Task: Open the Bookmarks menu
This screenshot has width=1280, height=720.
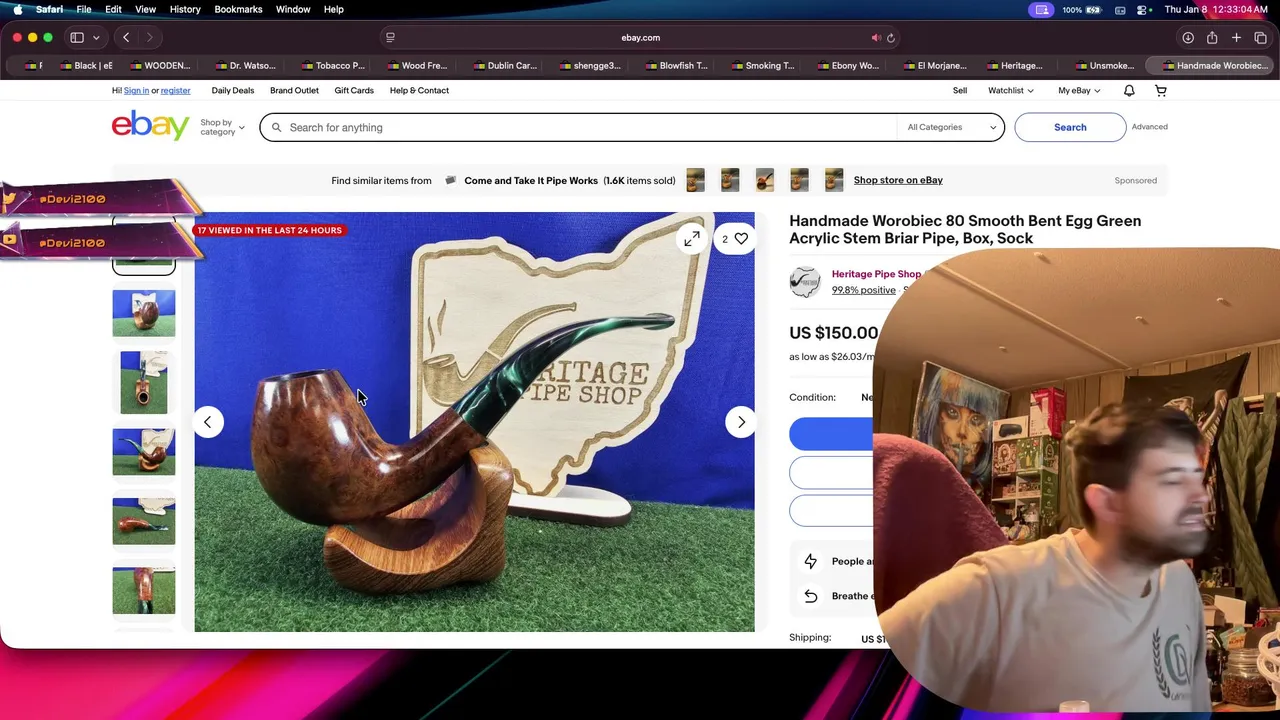Action: point(238,9)
